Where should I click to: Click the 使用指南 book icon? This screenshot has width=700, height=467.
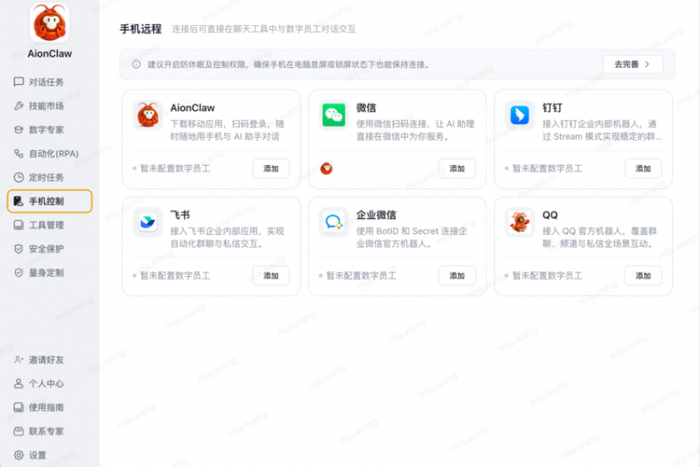[x=18, y=407]
